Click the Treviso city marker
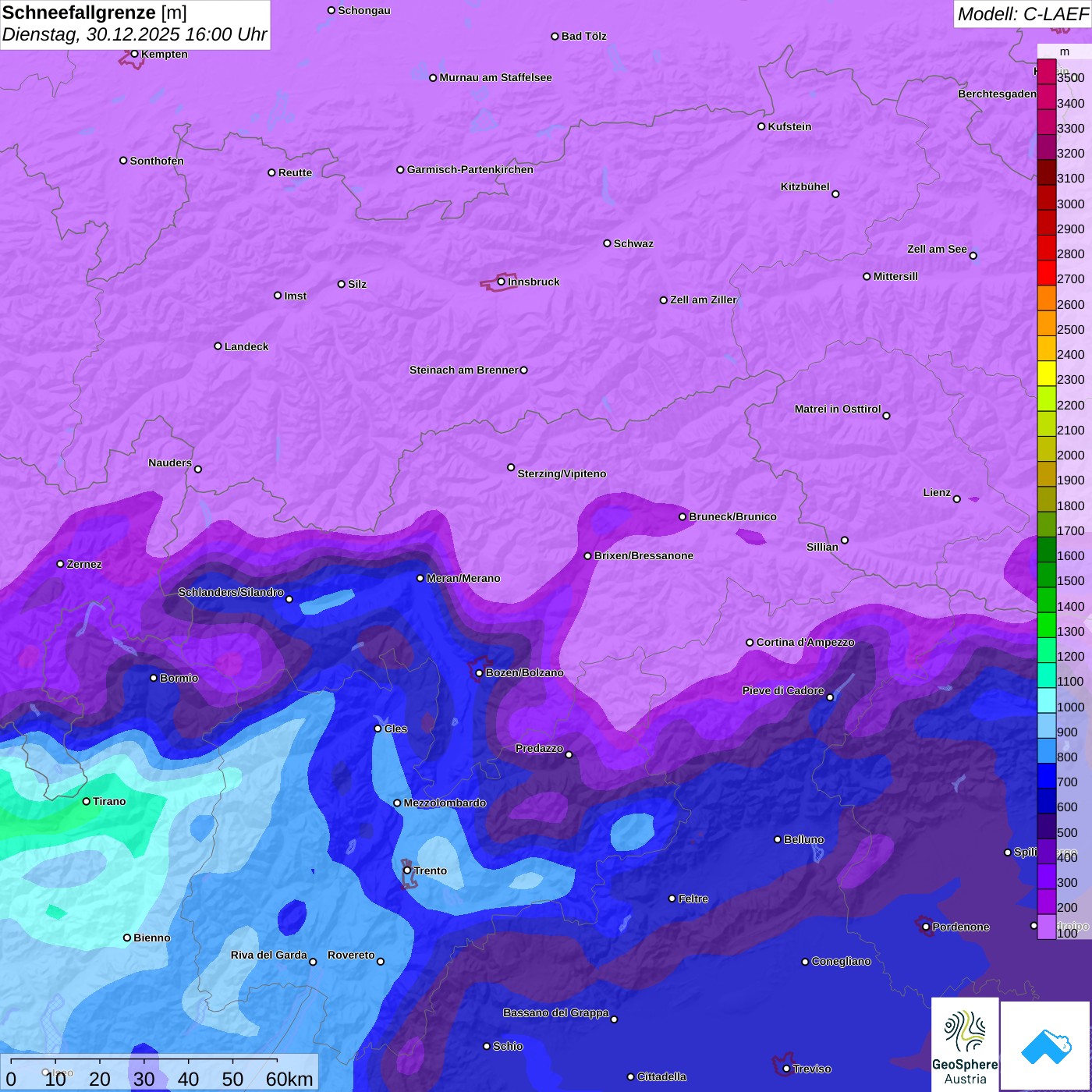Image resolution: width=1092 pixels, height=1092 pixels. [786, 1069]
